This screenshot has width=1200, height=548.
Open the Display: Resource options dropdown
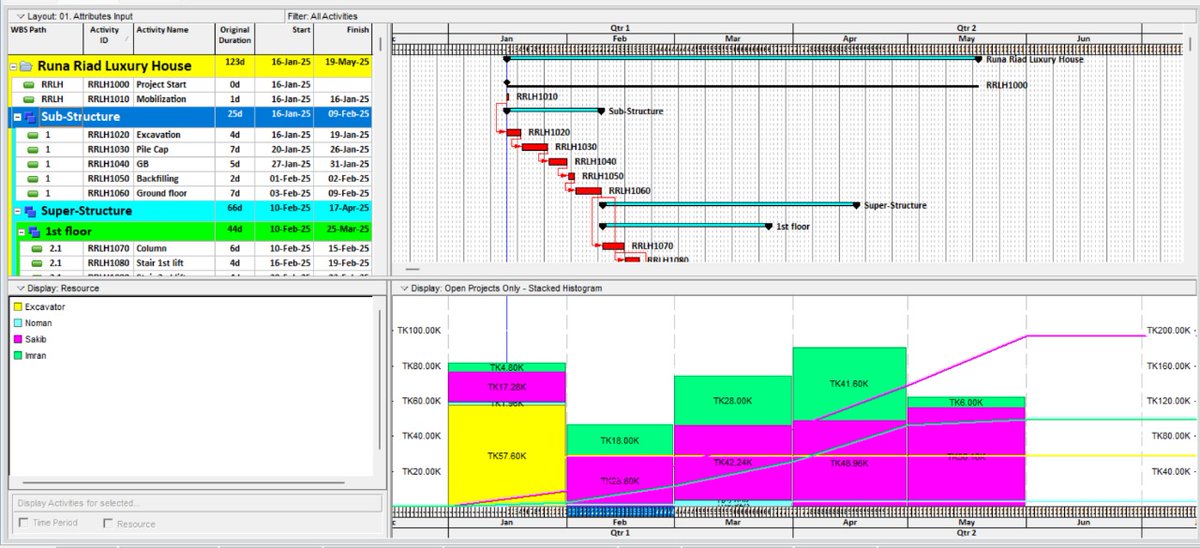click(21, 288)
